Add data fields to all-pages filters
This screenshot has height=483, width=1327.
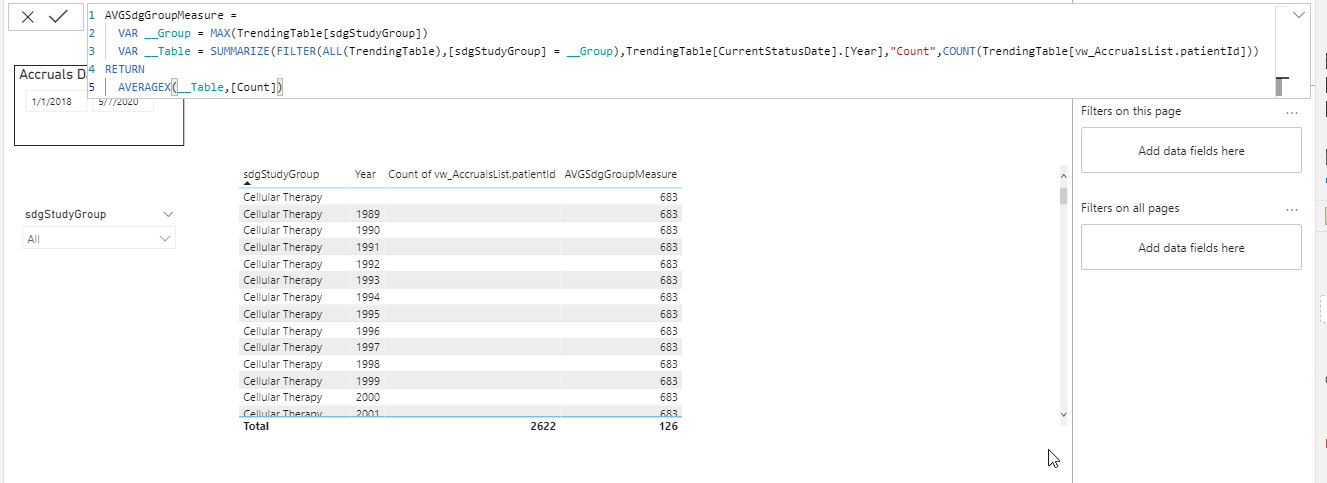[1191, 247]
